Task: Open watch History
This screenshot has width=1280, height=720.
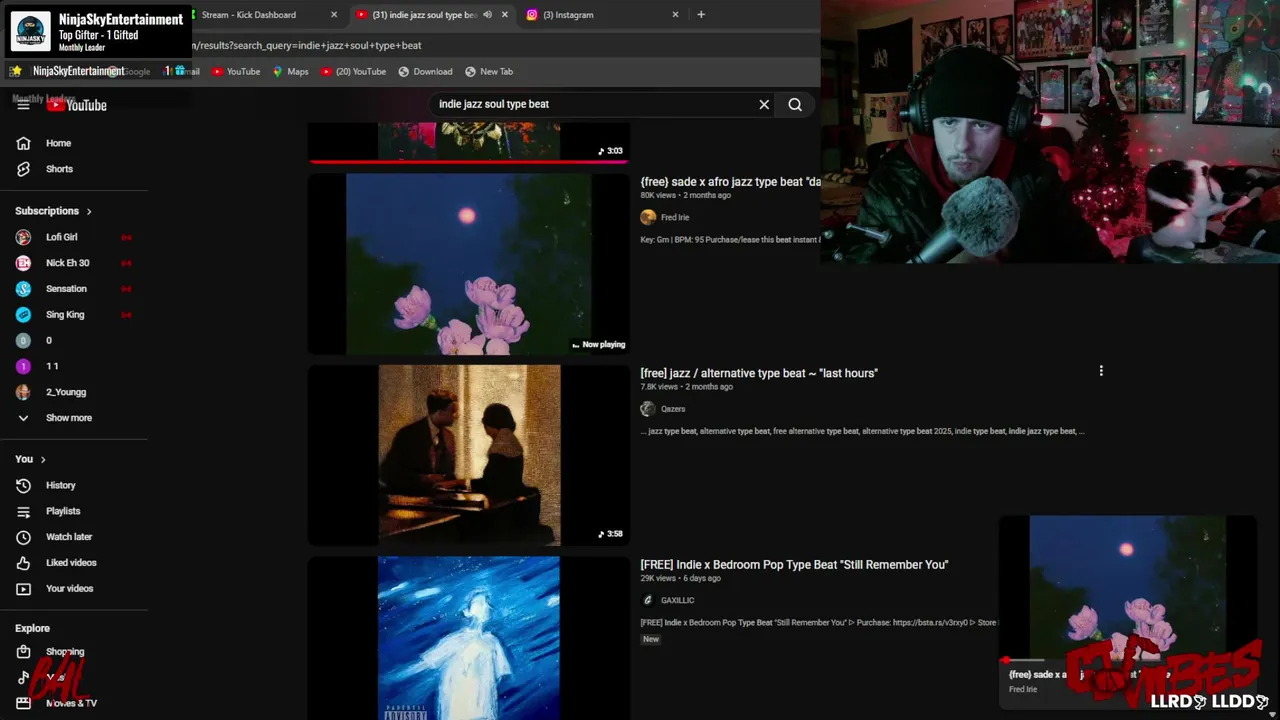Action: coord(60,485)
